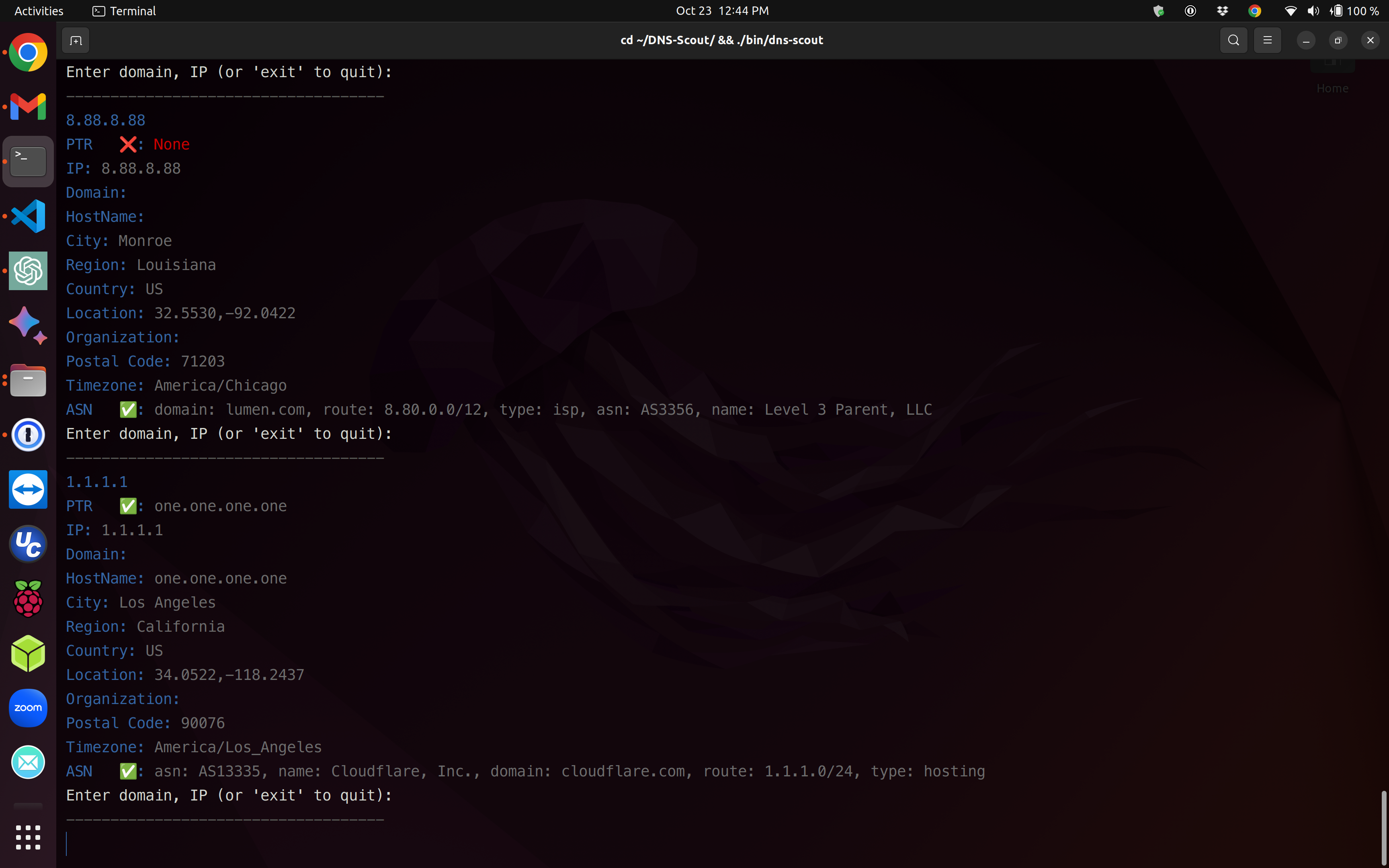This screenshot has width=1389, height=868.
Task: Click the Region: Louisiana line
Action: (141, 265)
